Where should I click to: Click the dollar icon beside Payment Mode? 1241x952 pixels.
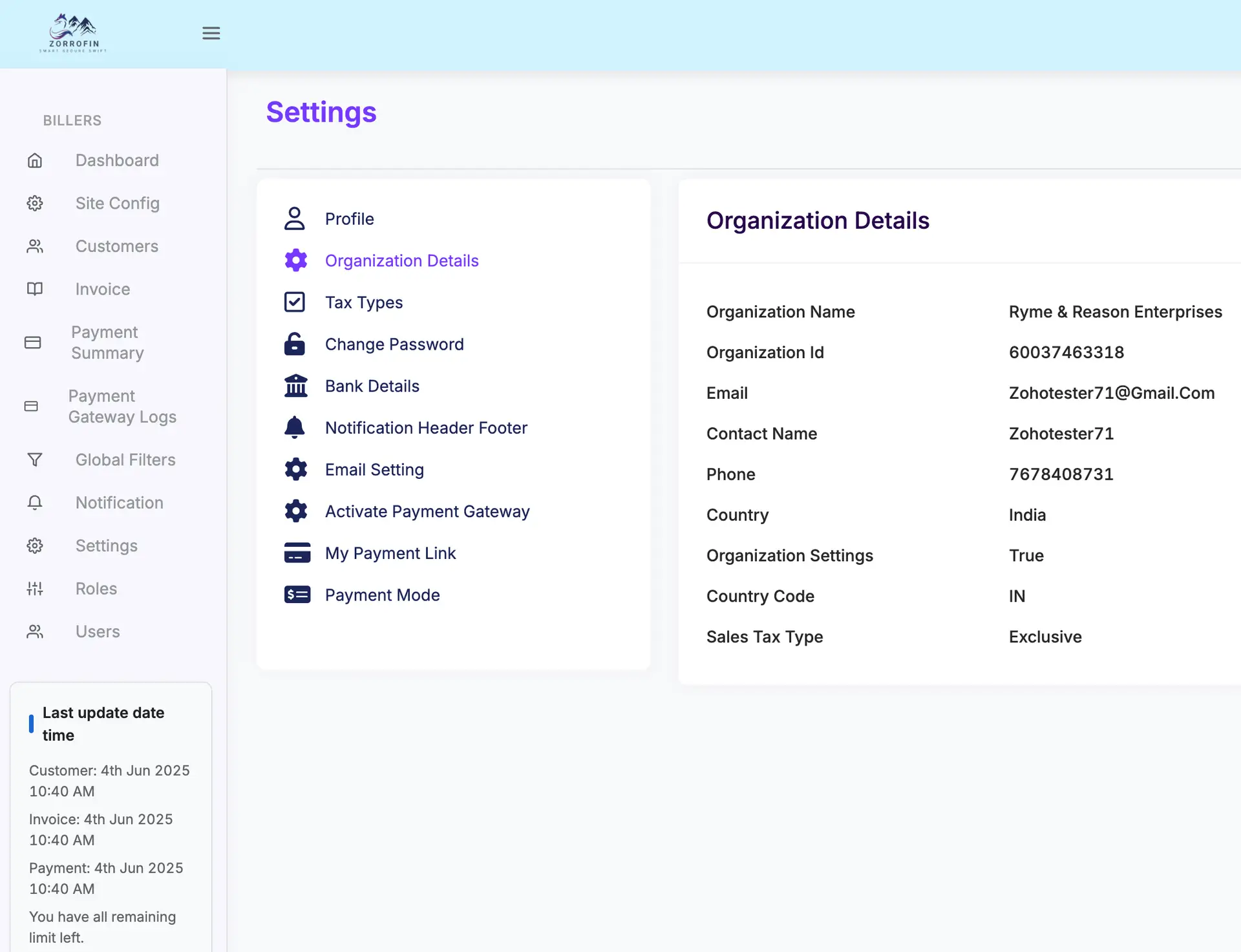click(x=297, y=595)
